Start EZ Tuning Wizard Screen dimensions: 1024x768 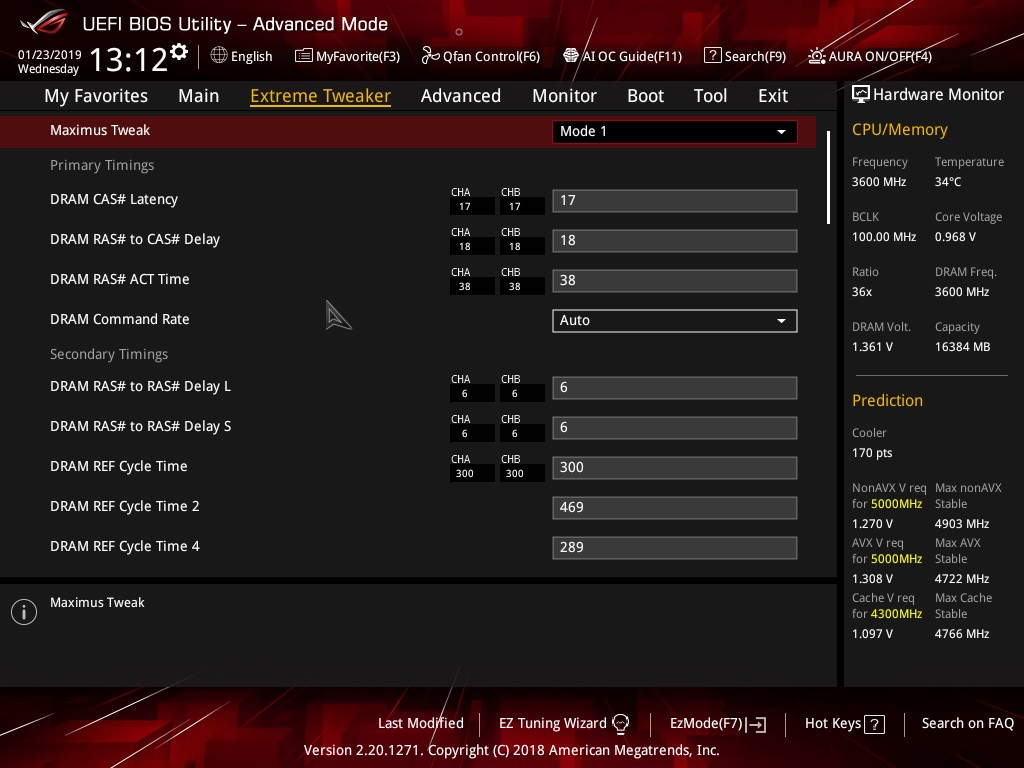click(x=564, y=724)
